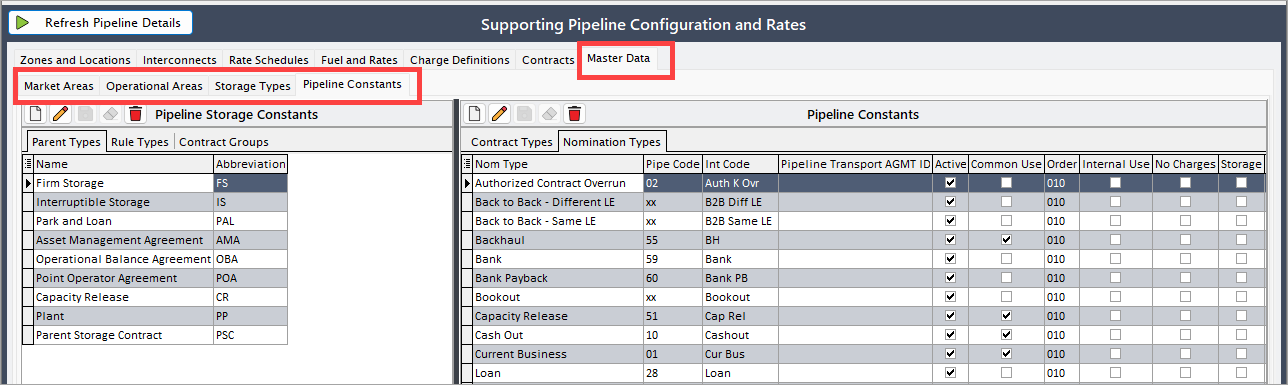The image size is (1288, 385).
Task: Open grid options icon beside Name header
Action: point(28,164)
